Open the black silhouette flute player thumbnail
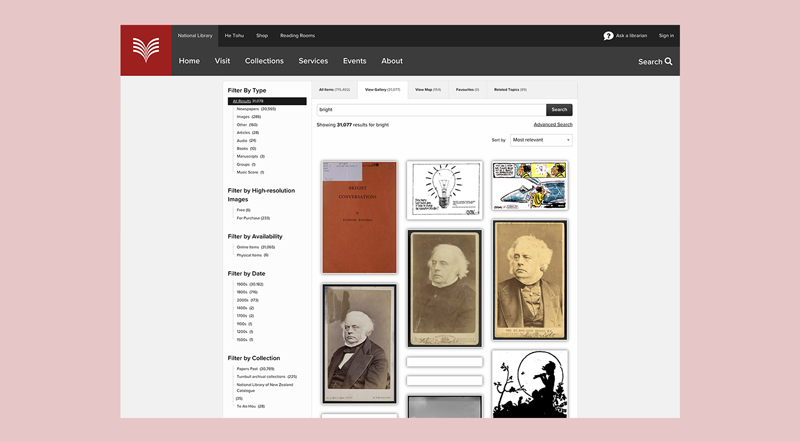The width and height of the screenshot is (800, 442). tap(530, 384)
